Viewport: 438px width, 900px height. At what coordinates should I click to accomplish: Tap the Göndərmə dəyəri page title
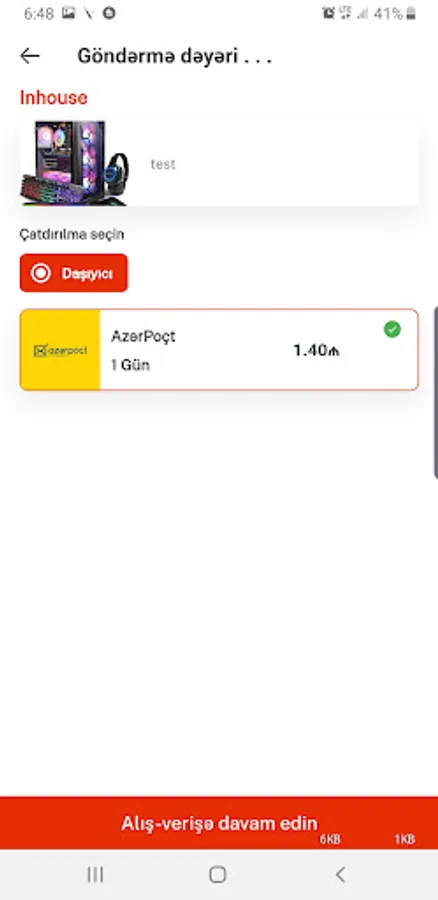click(174, 56)
